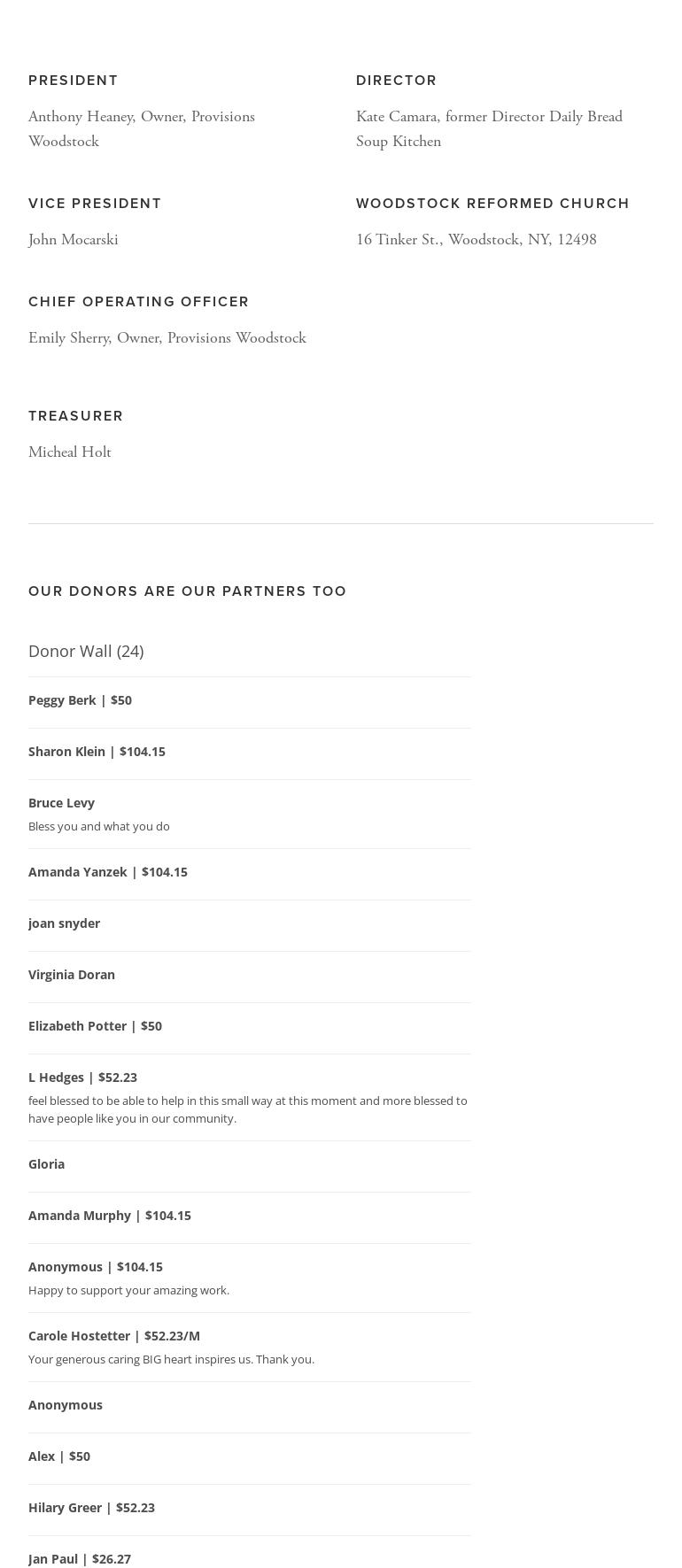Select the Peggy Berk donor entry
682x1568 pixels.
pyautogui.click(x=80, y=700)
